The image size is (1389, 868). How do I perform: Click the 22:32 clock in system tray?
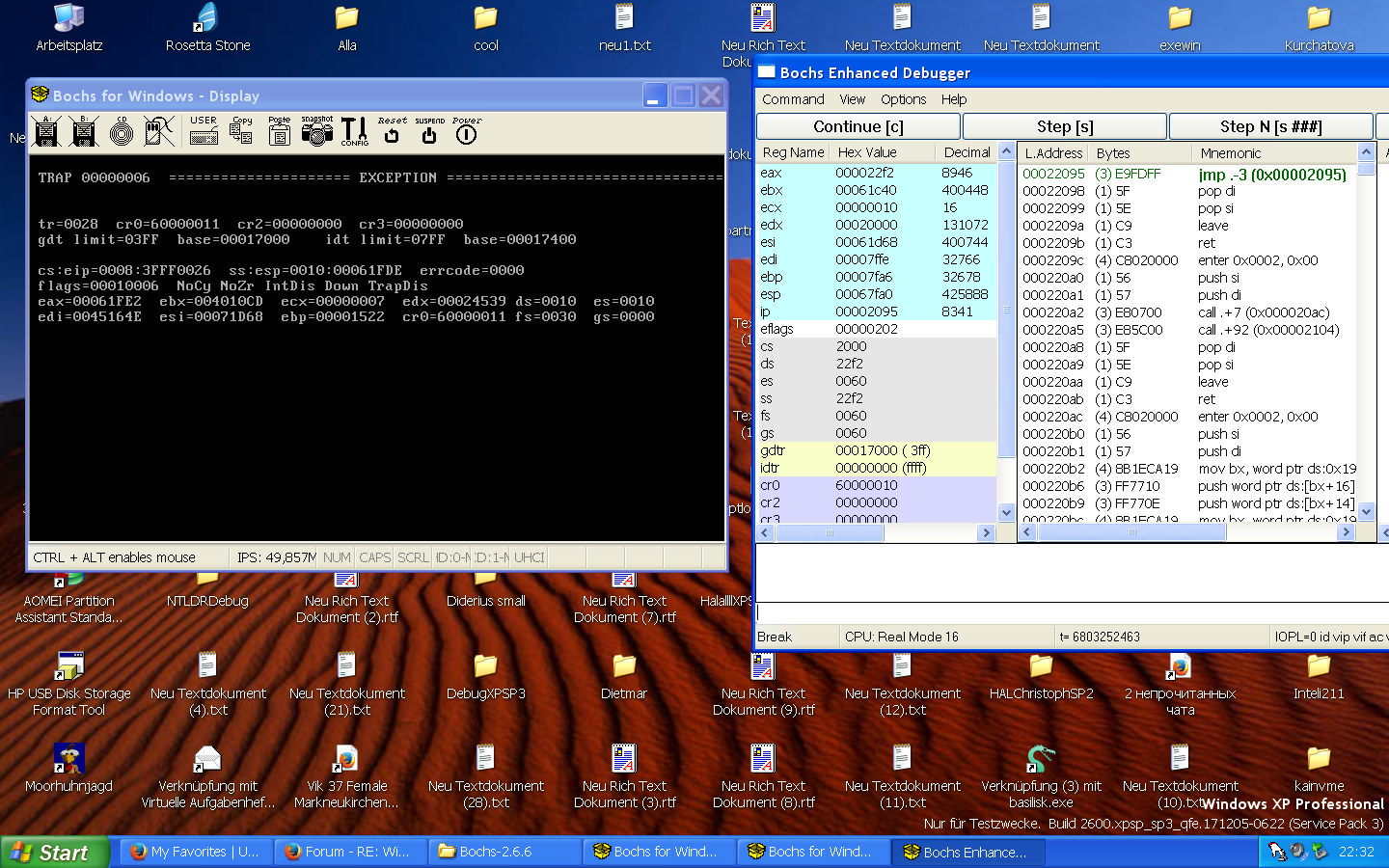(1356, 852)
